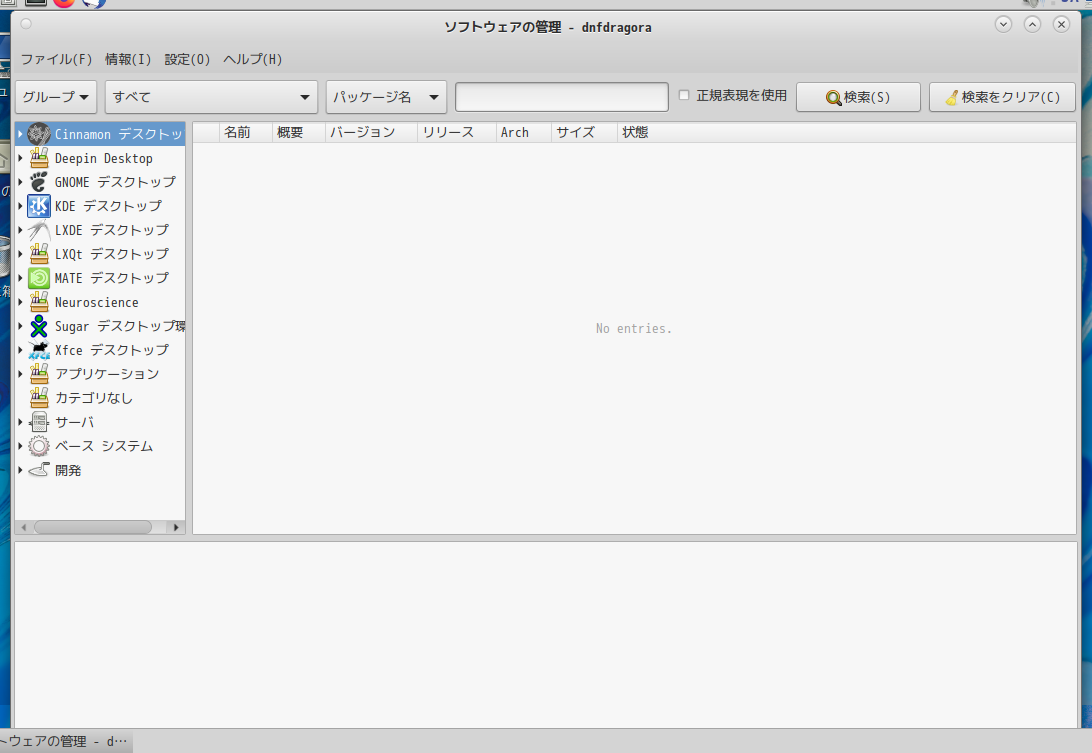Expand the ベース システム tree node
The image size is (1092, 753).
(20, 446)
